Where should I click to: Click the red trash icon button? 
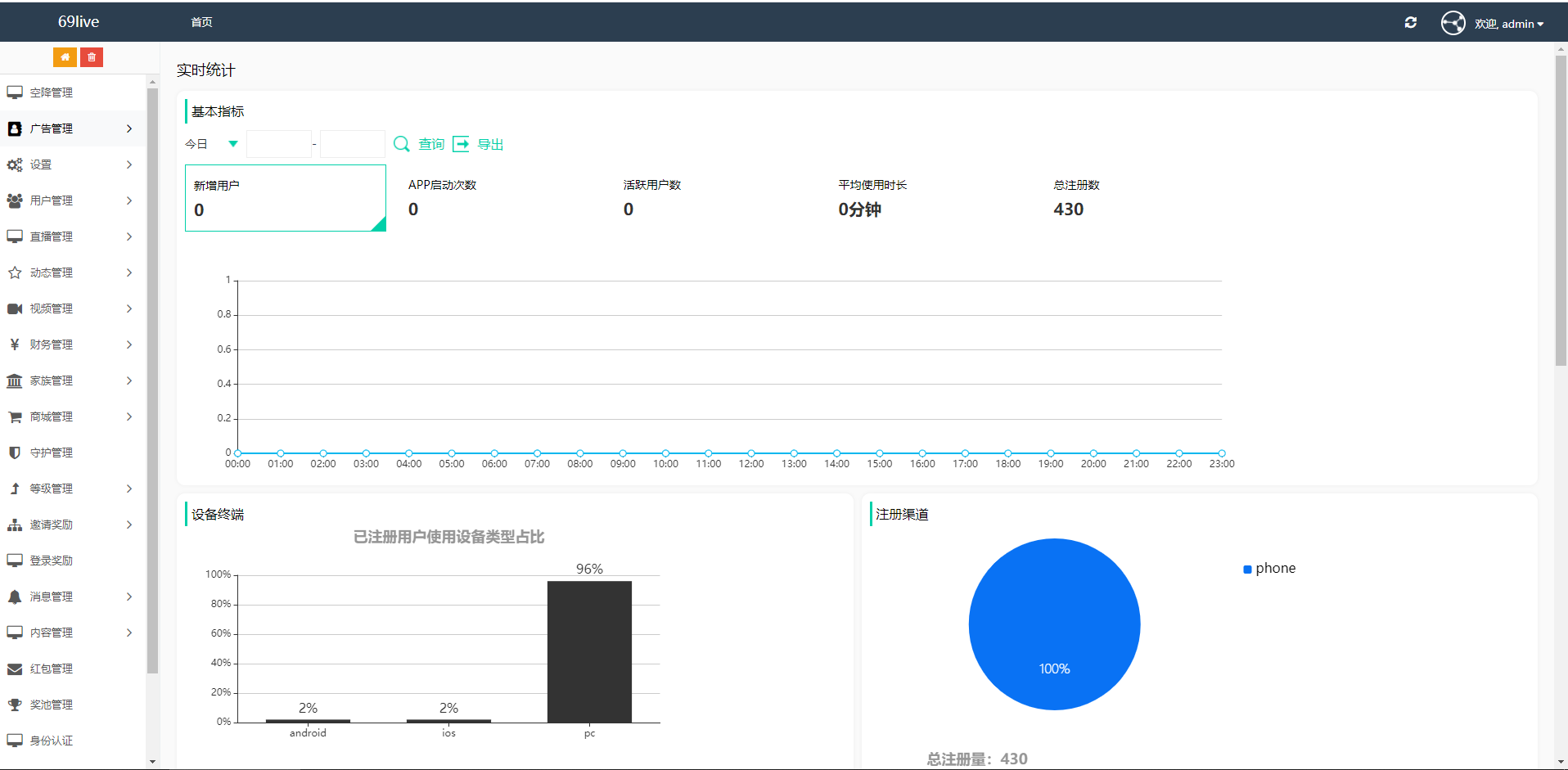(92, 57)
